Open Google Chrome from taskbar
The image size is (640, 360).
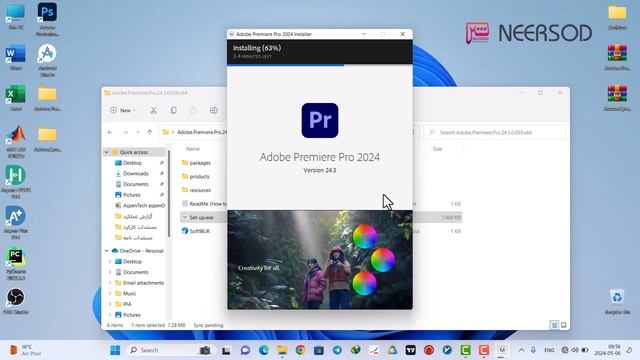(300, 350)
